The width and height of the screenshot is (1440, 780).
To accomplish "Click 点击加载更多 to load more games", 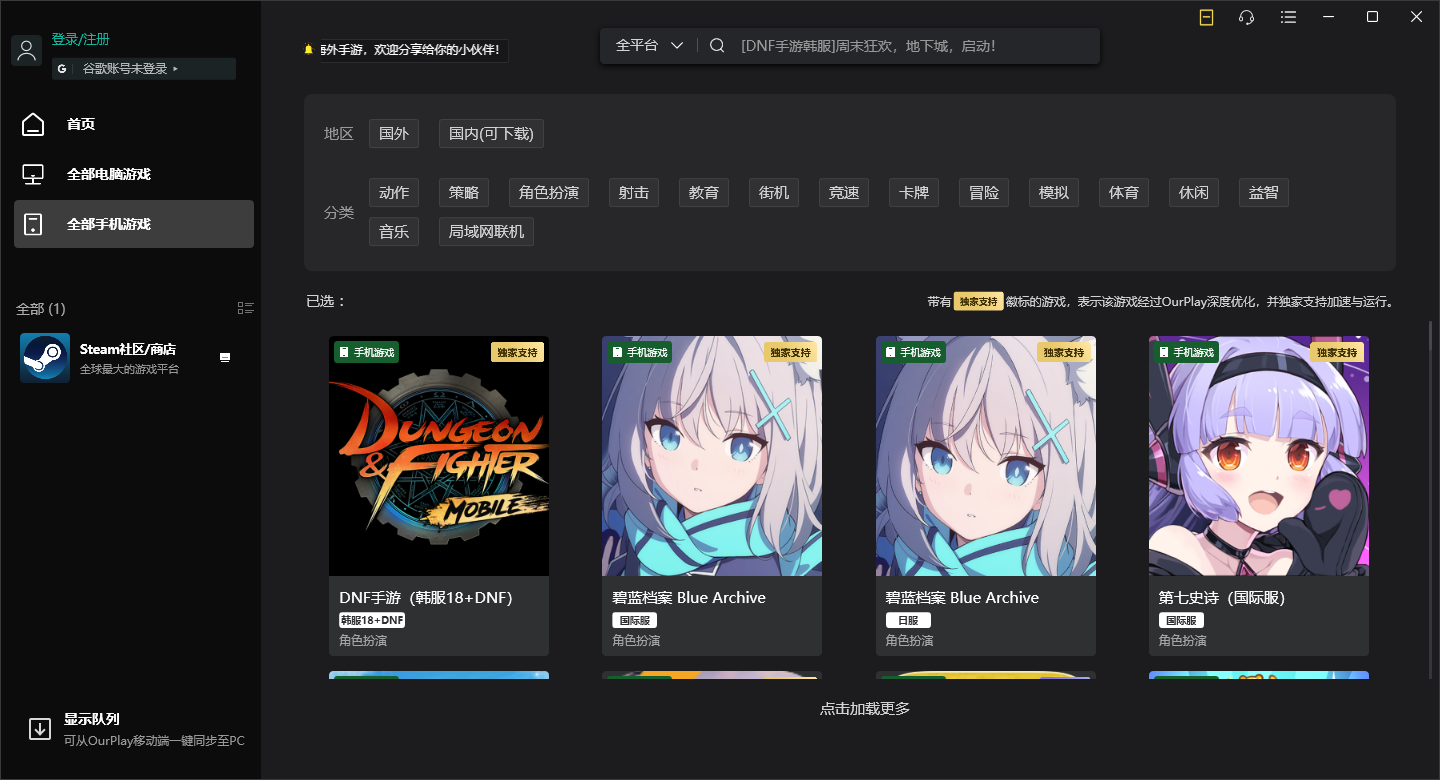I will coord(863,708).
